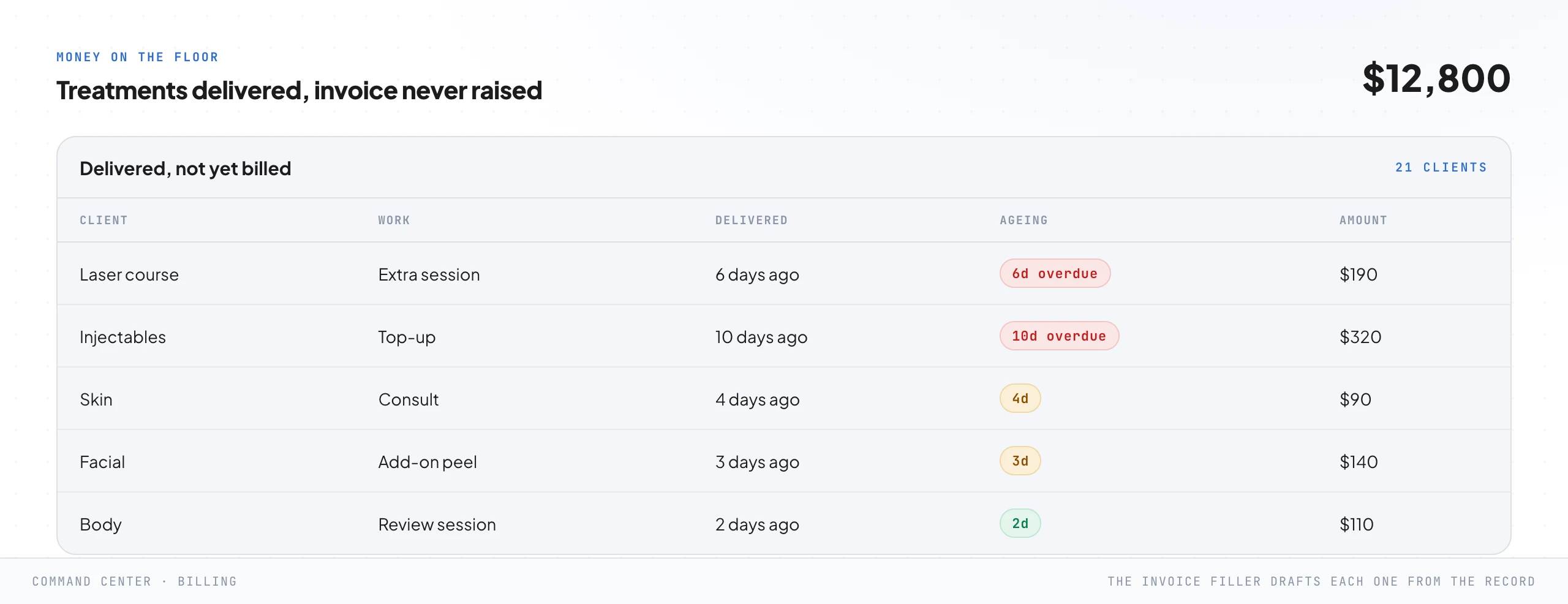The height and width of the screenshot is (604, 1568).
Task: Click the $12,800 total amount
Action: tap(1436, 78)
